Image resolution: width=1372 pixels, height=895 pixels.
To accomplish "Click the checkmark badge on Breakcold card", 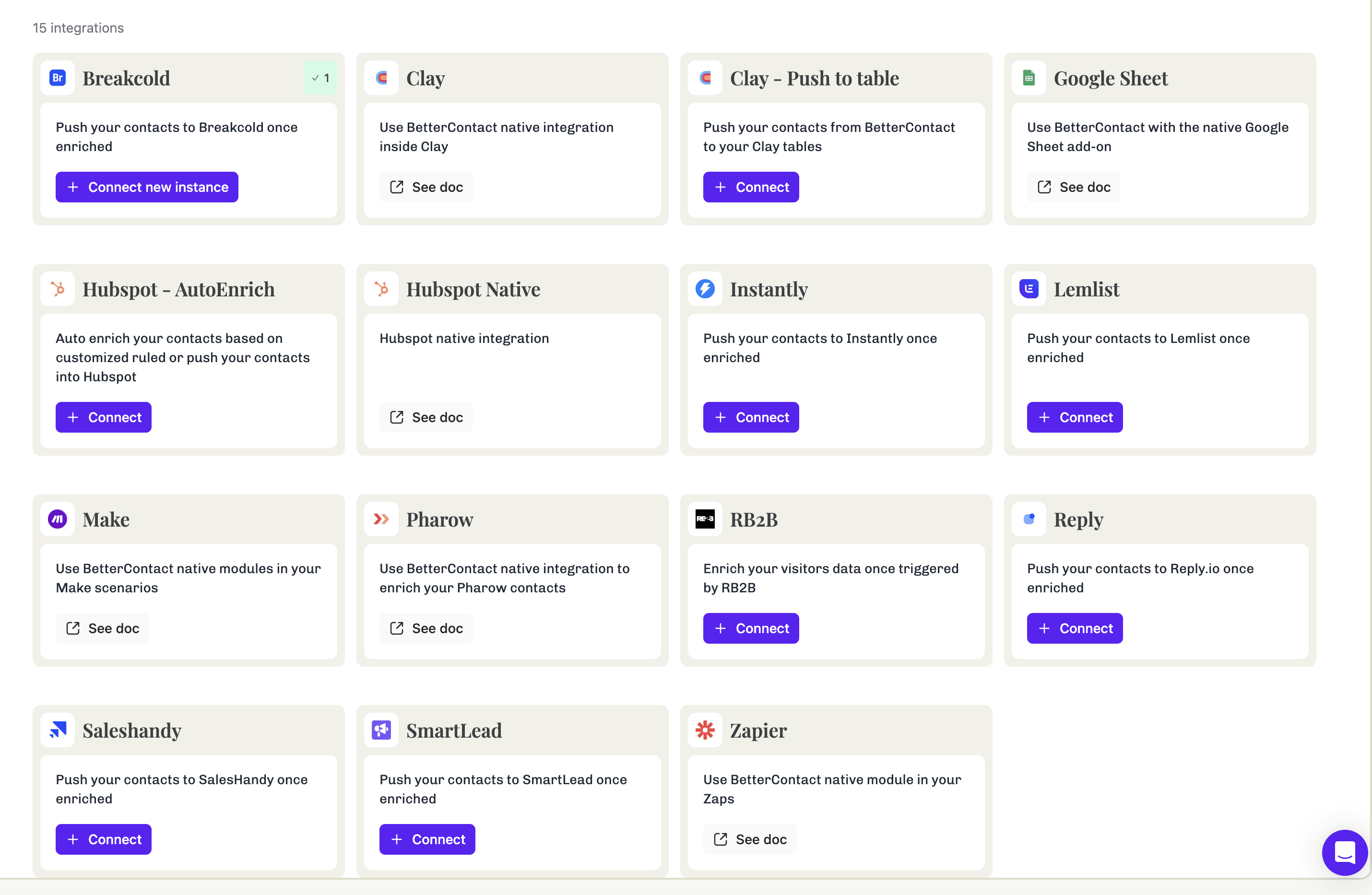I will (x=320, y=77).
